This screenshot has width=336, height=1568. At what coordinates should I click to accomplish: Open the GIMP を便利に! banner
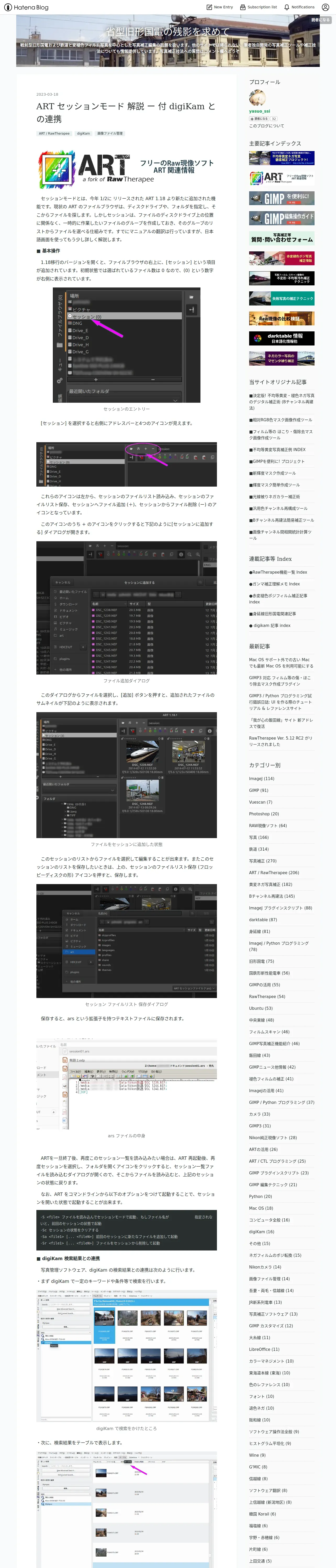pyautogui.click(x=282, y=198)
